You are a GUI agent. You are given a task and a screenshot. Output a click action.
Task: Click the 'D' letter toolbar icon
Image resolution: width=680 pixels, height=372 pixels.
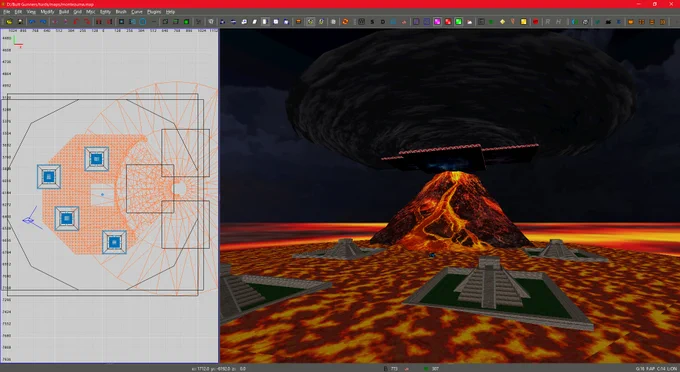pos(382,21)
